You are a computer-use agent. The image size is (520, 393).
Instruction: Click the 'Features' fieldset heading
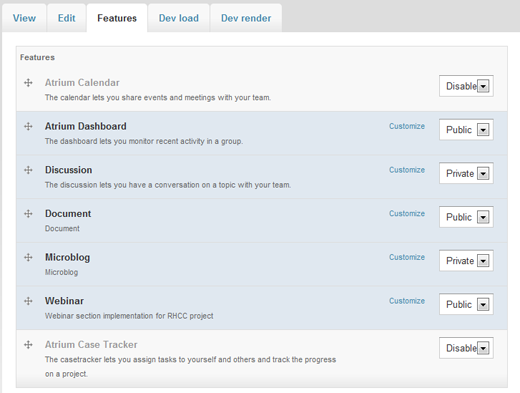click(x=37, y=57)
